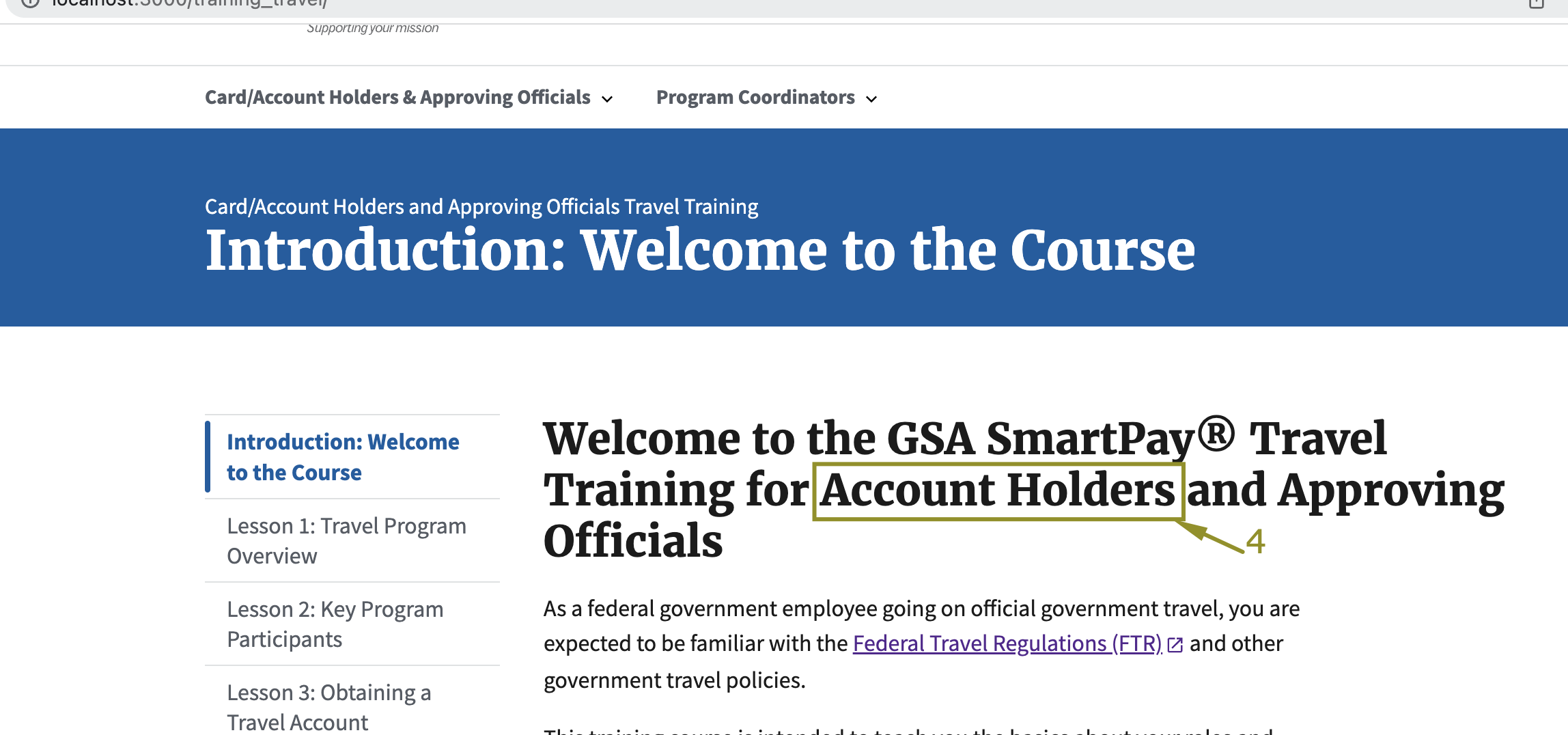Click the "Supporting your mission" tagline

pos(373,28)
